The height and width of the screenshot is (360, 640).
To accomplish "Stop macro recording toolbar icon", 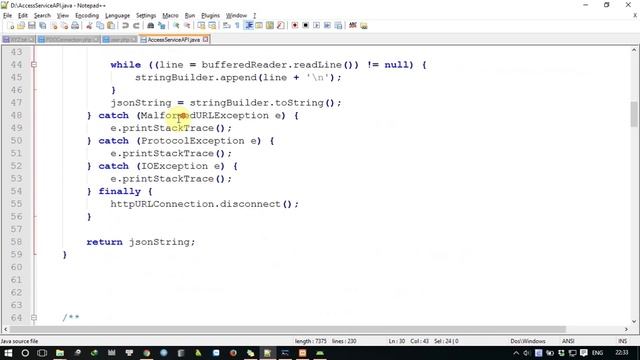I will click(306, 26).
